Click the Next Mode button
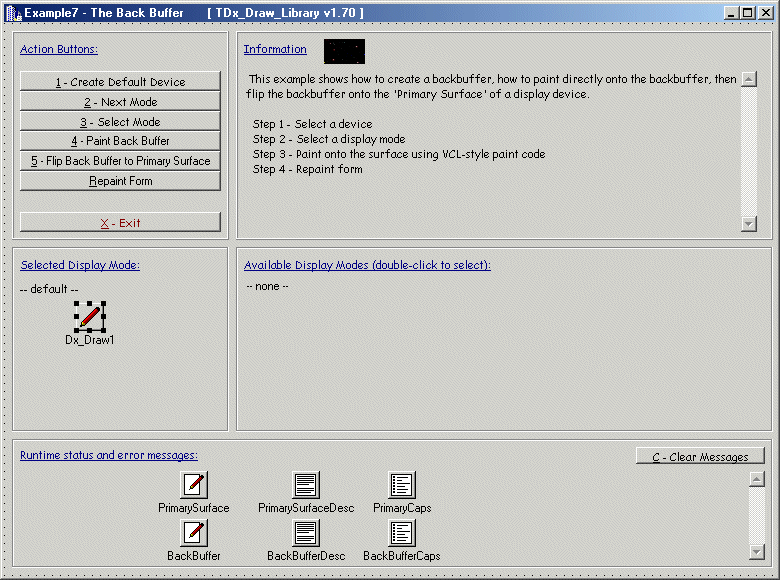Viewport: 780px width, 580px height. coord(120,101)
